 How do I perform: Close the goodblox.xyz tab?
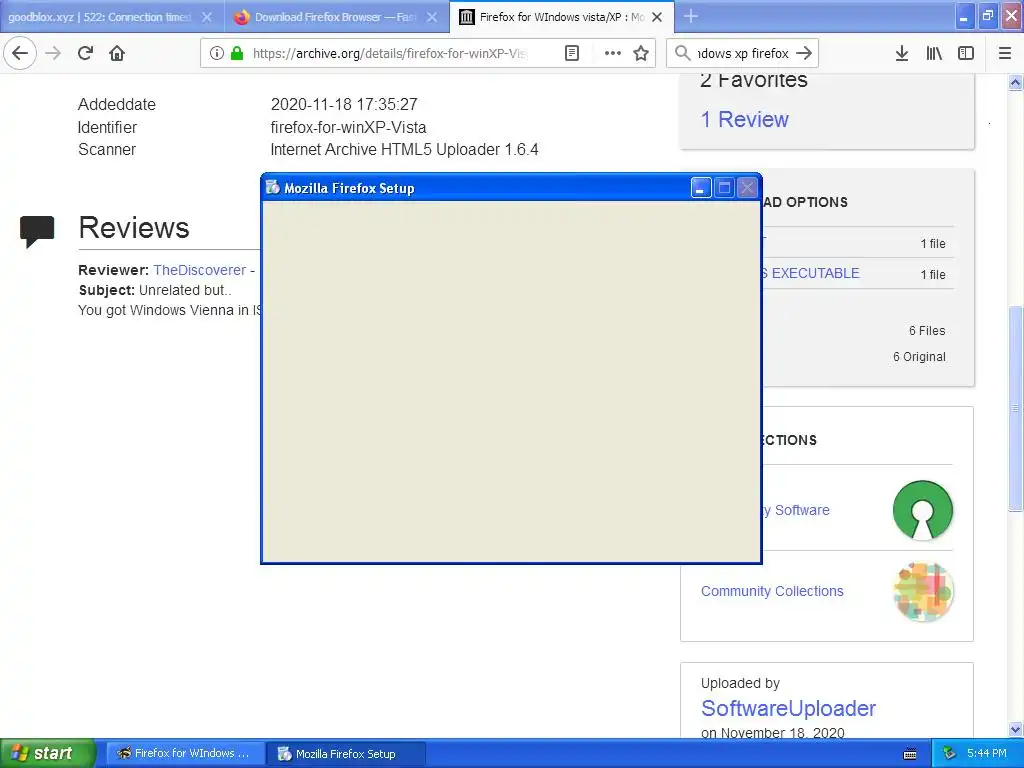(x=207, y=17)
